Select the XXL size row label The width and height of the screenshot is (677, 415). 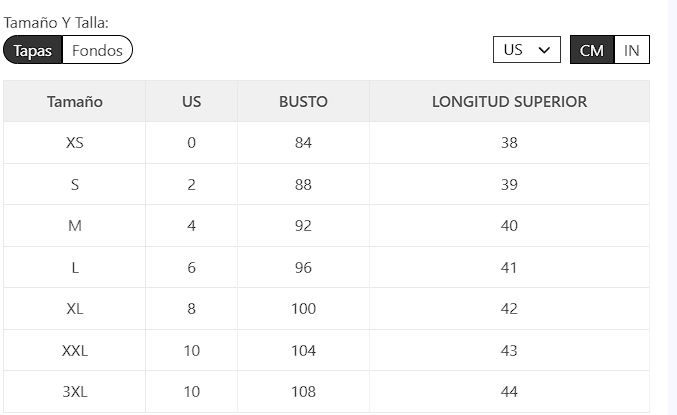[x=75, y=351]
